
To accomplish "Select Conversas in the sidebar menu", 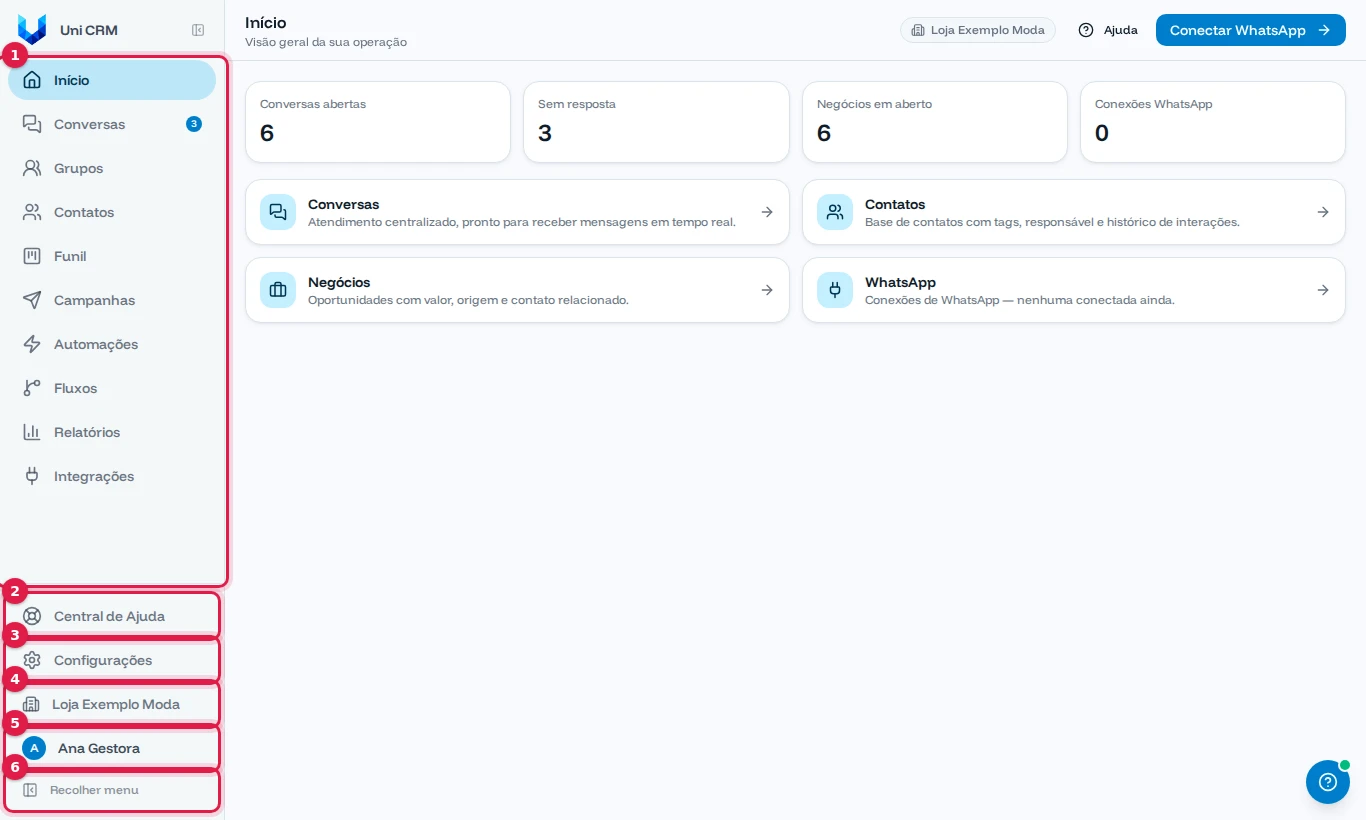I will pyautogui.click(x=112, y=124).
